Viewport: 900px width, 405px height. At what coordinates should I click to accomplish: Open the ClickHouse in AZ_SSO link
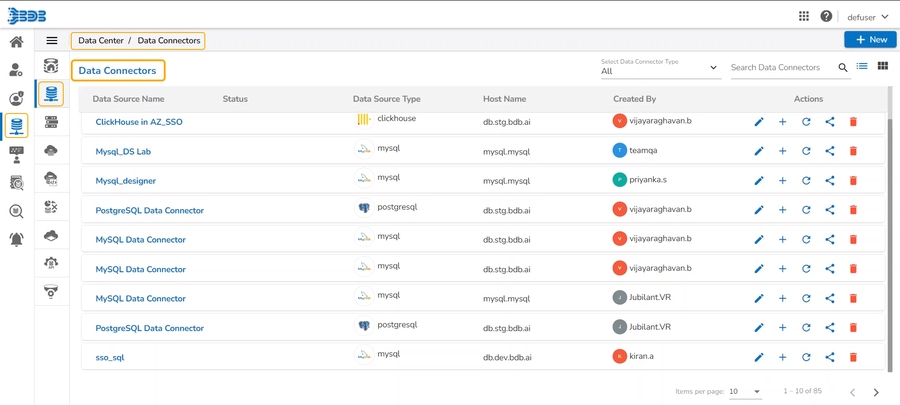pyautogui.click(x=139, y=122)
